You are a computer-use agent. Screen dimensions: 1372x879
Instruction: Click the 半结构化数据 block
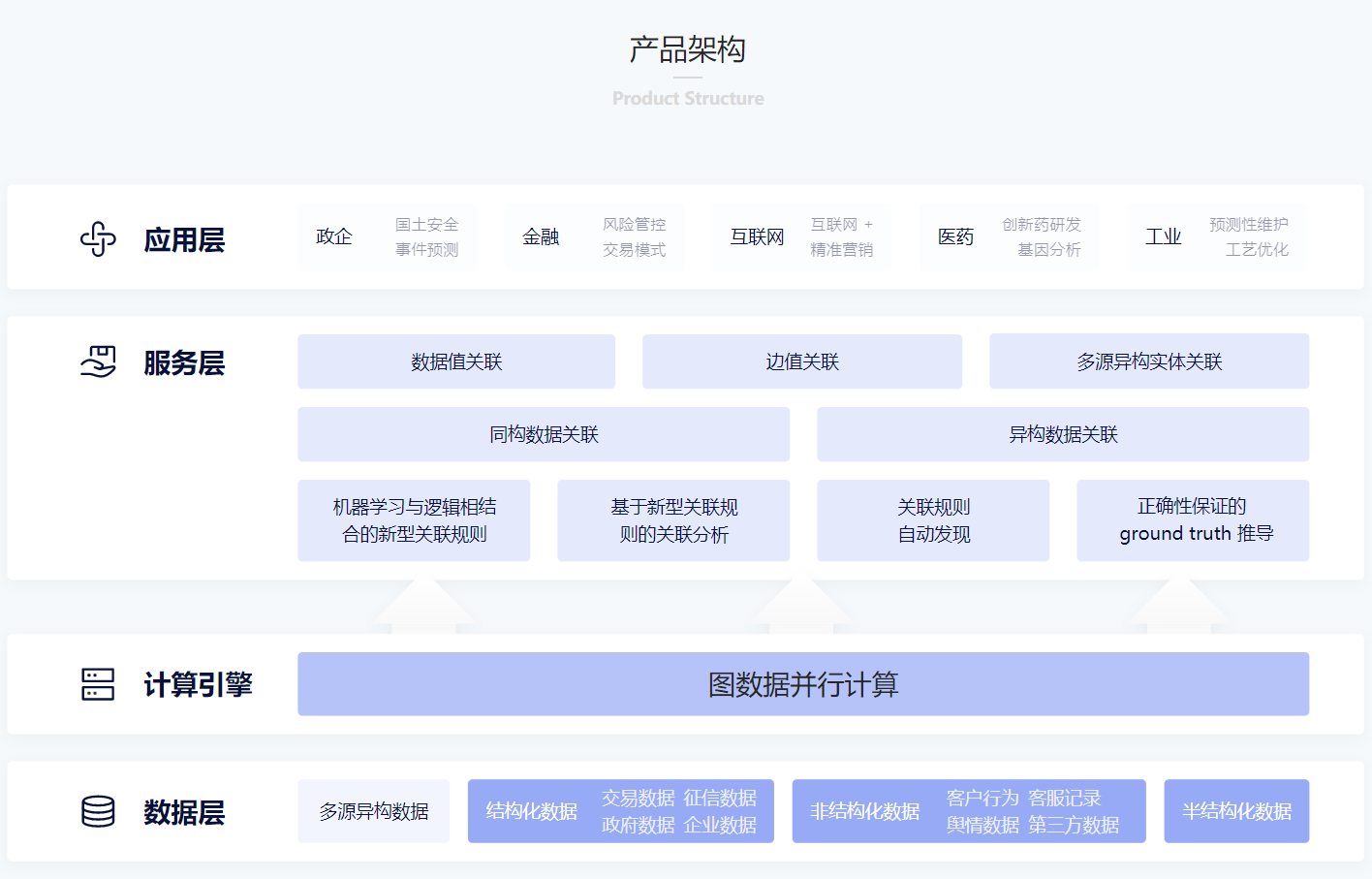point(1236,811)
